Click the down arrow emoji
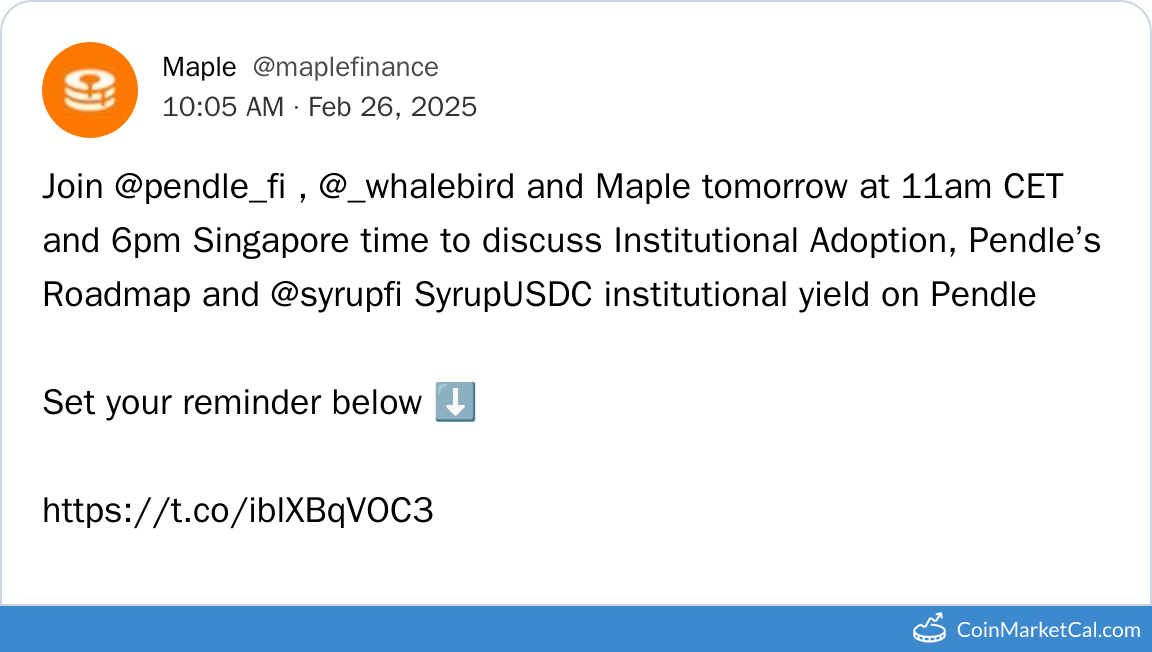This screenshot has width=1152, height=652. coord(456,403)
